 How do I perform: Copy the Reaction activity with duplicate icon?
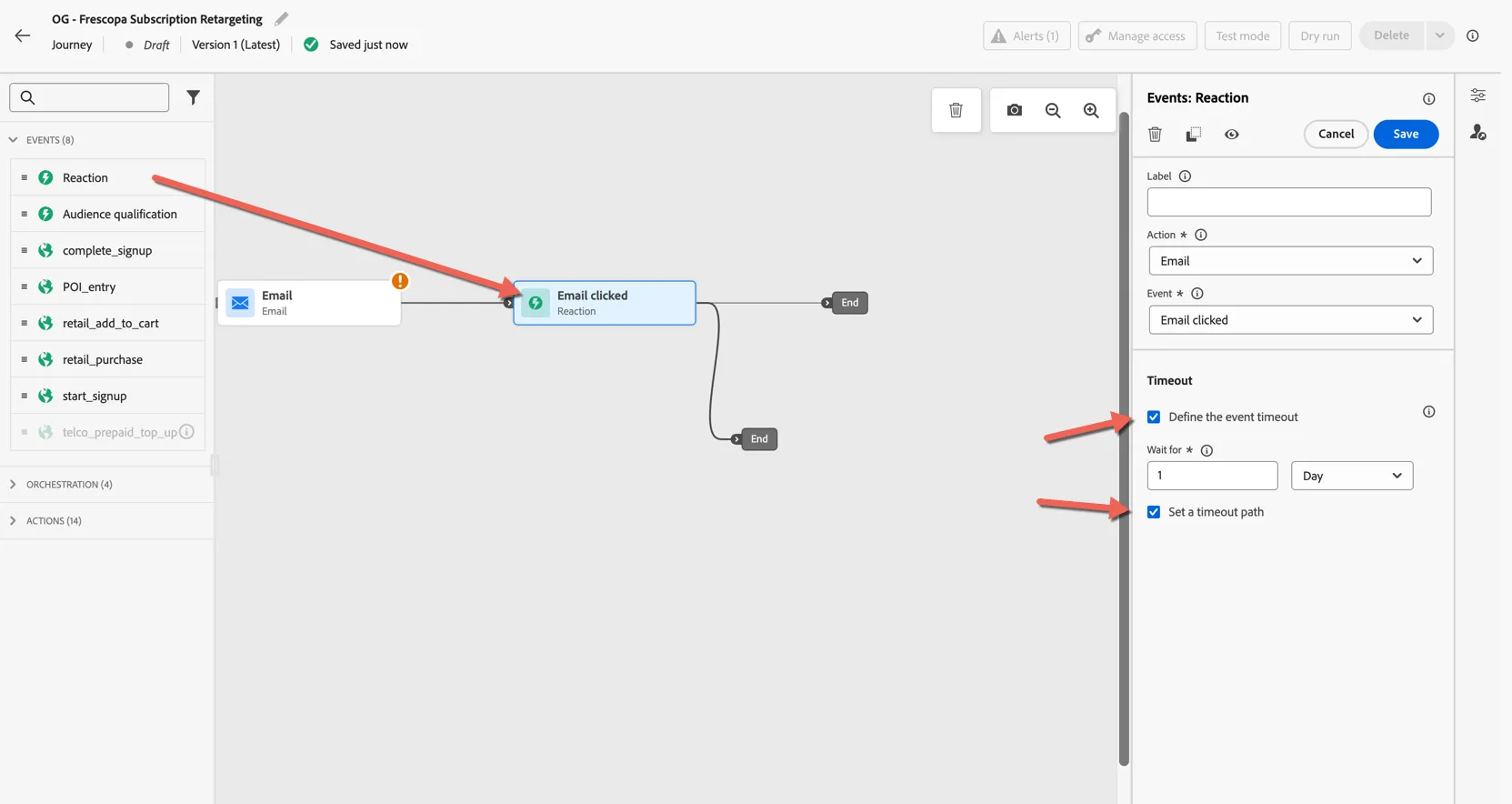coord(1193,135)
